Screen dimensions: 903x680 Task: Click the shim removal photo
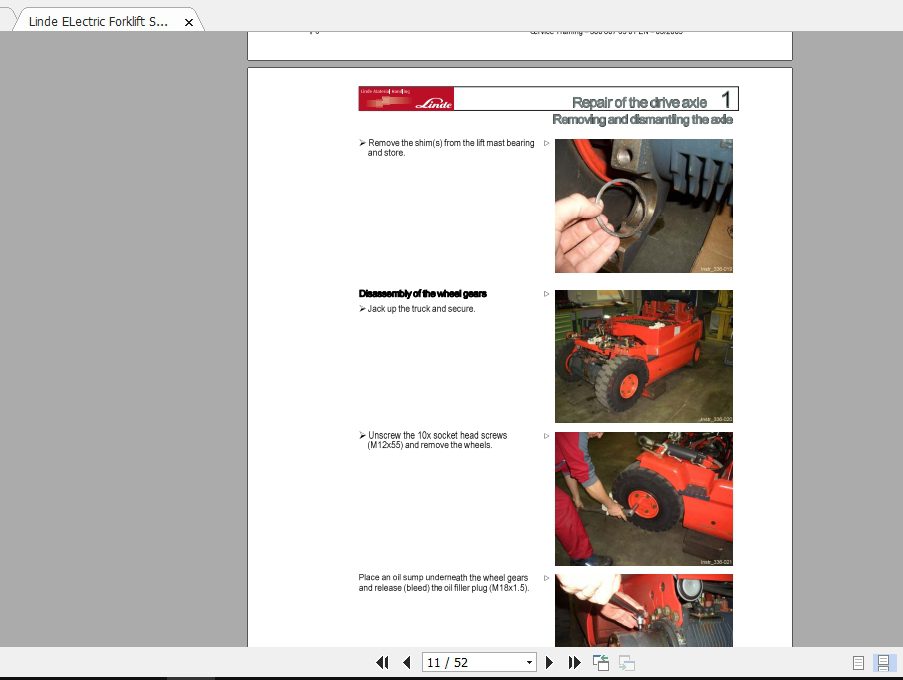644,206
